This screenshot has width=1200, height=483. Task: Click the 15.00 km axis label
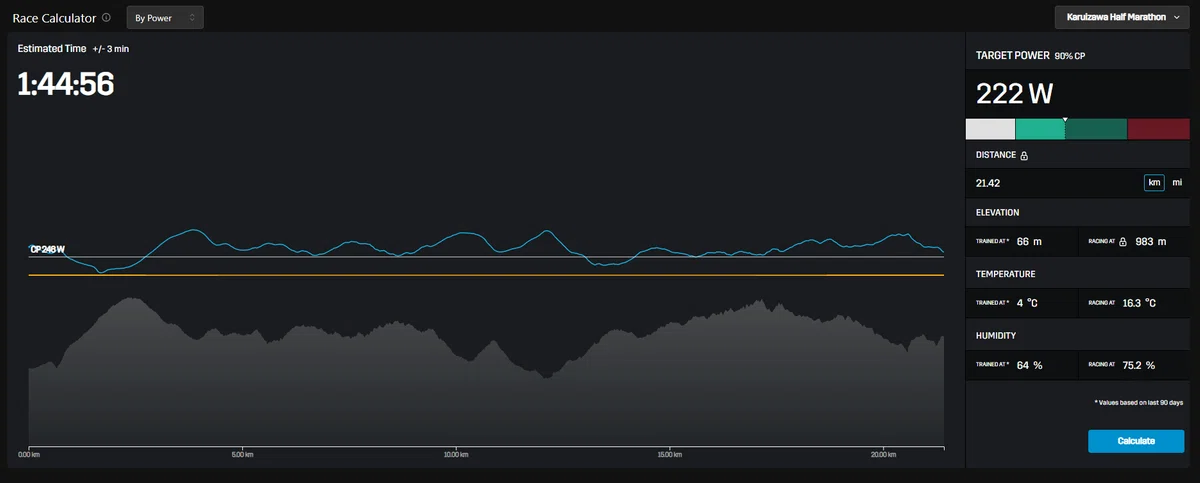670,455
